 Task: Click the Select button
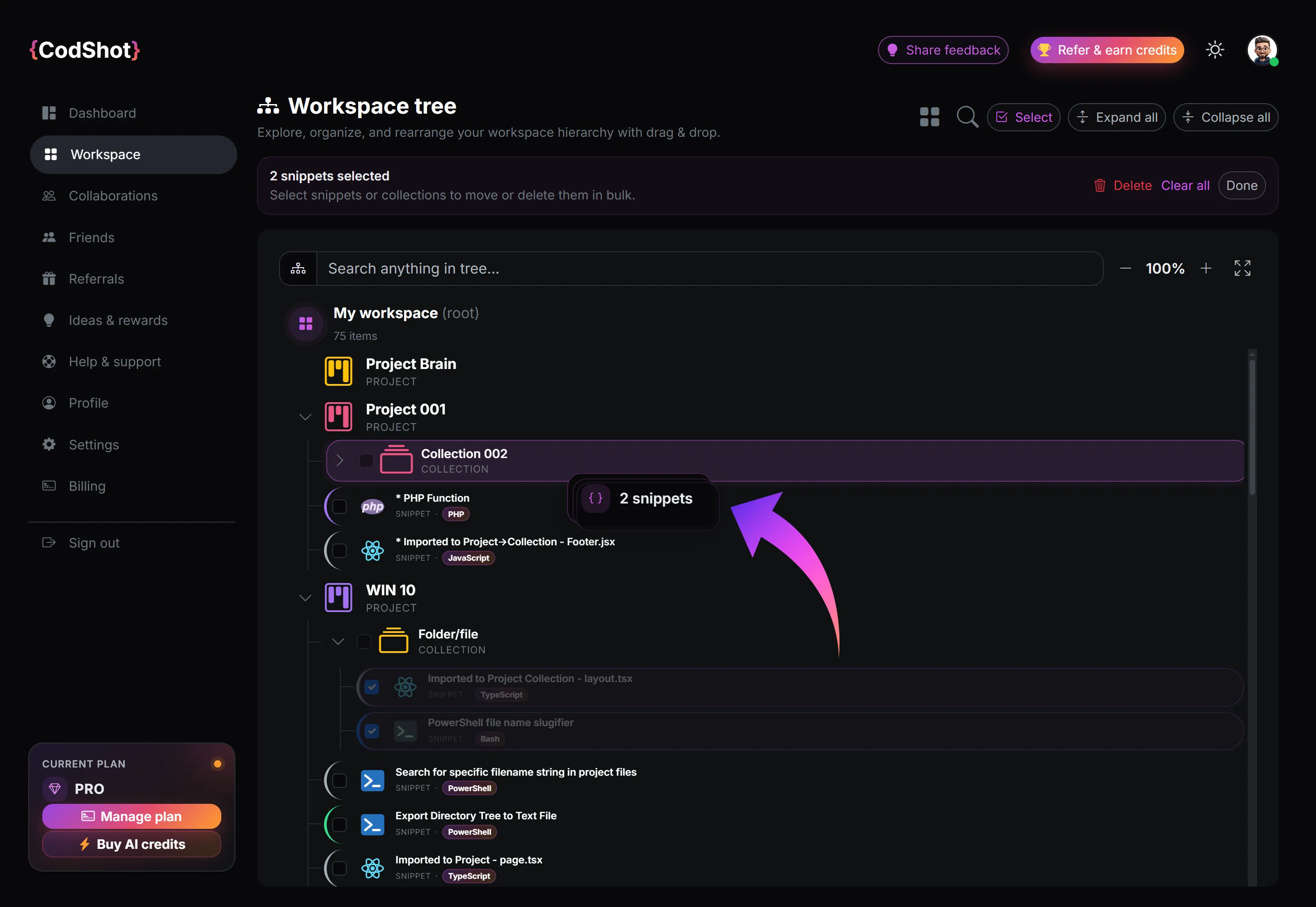[x=1023, y=117]
